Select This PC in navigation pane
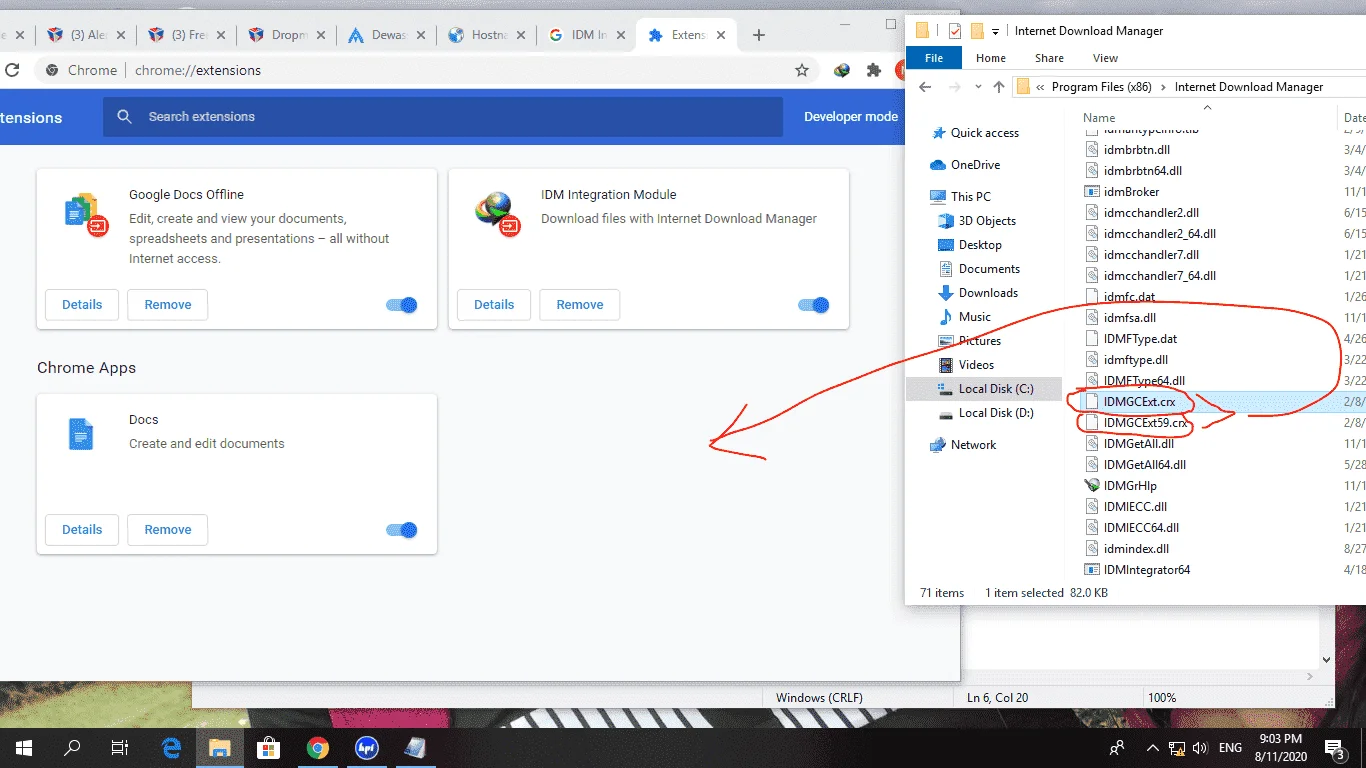The height and width of the screenshot is (768, 1366). [x=970, y=197]
